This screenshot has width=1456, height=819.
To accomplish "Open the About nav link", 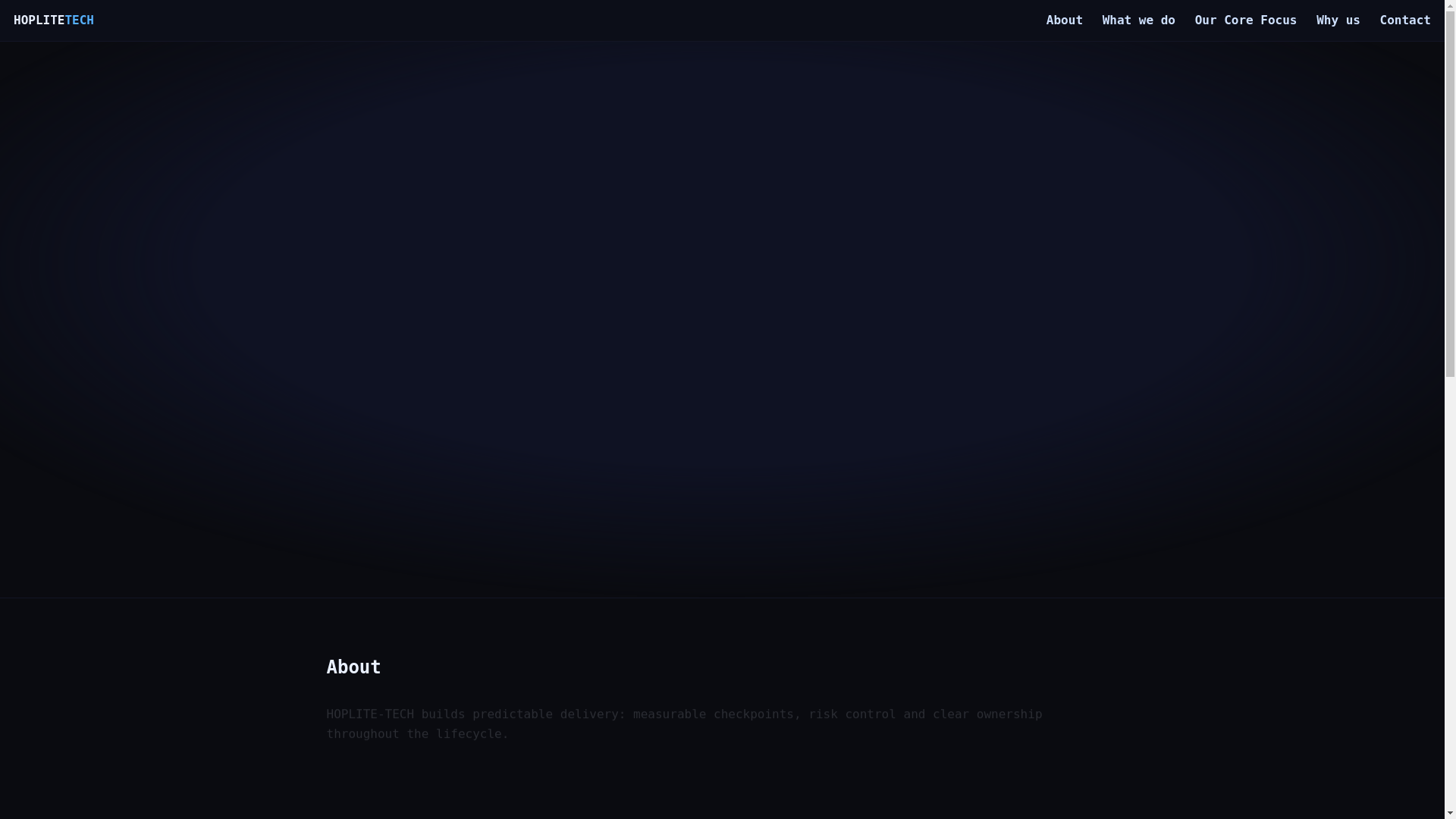I will point(1064,20).
